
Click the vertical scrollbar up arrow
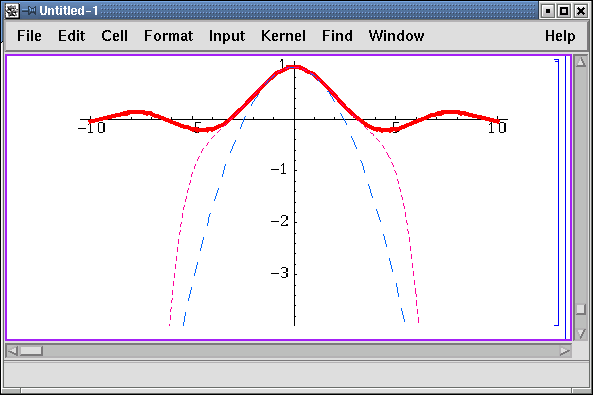(x=581, y=62)
